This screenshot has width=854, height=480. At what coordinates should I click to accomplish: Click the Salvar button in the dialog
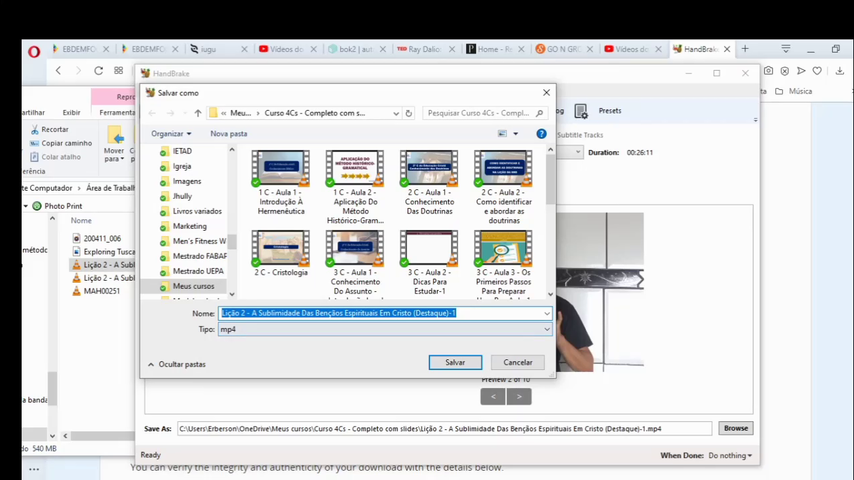click(x=455, y=362)
